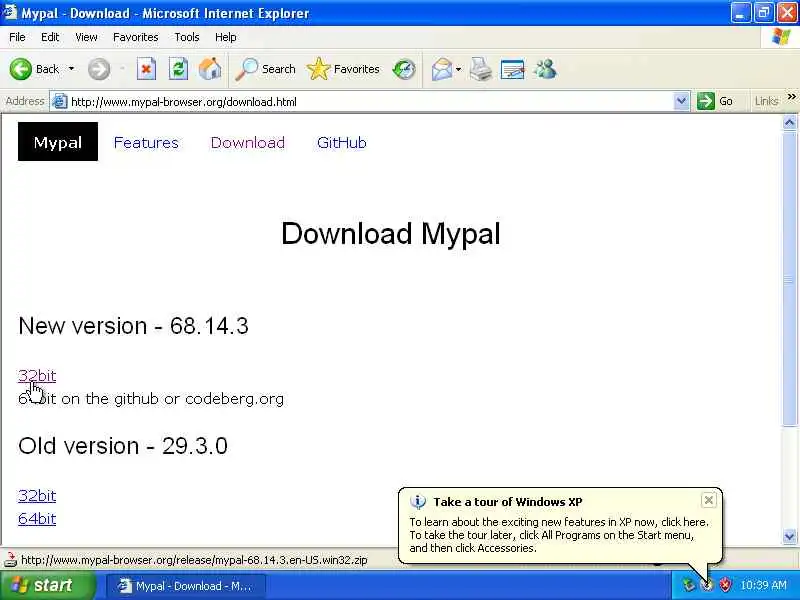Download old version 29.3.0 32bit link
The height and width of the screenshot is (600, 800).
(x=37, y=495)
